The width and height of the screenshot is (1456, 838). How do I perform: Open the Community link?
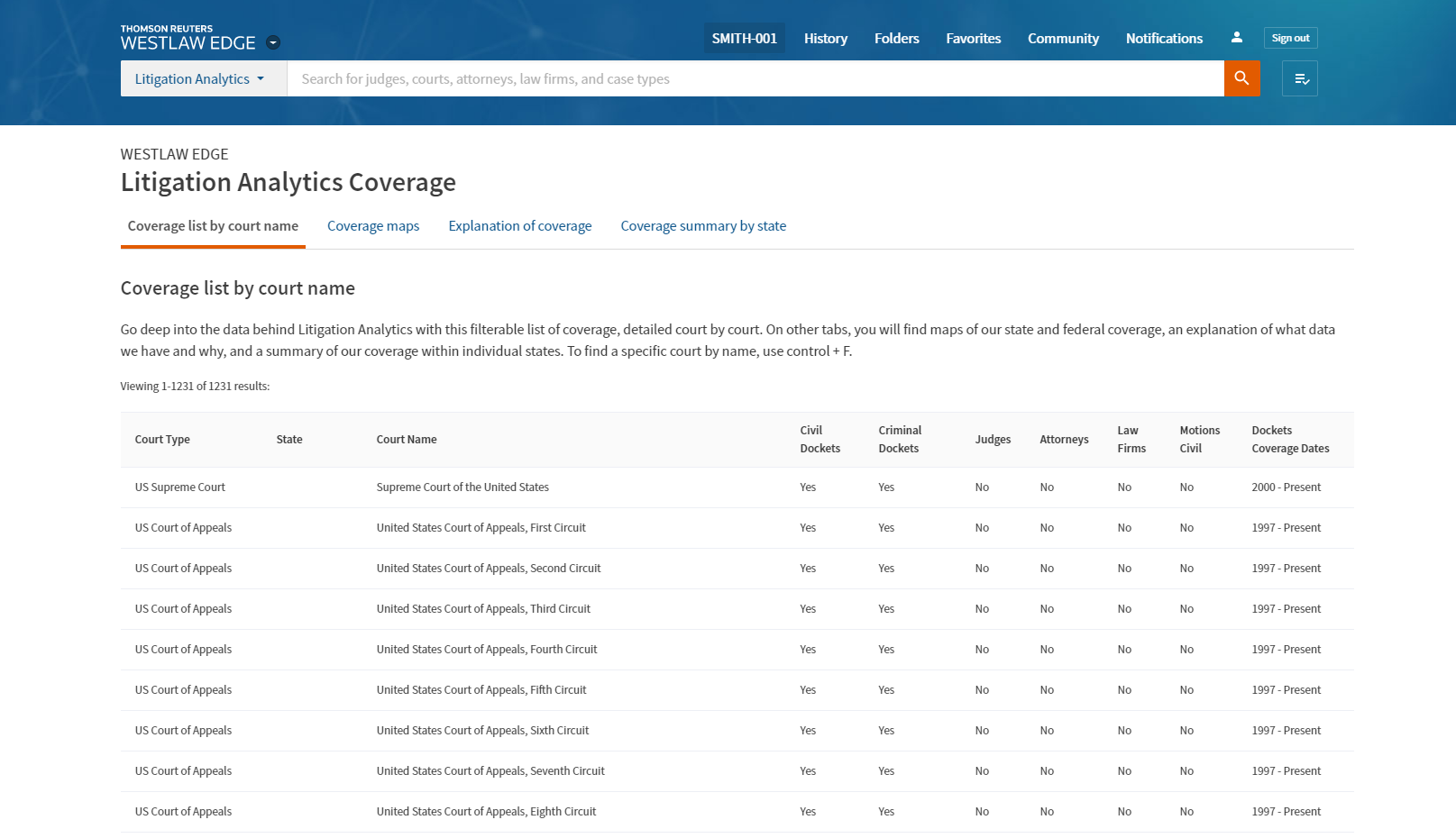(1063, 39)
